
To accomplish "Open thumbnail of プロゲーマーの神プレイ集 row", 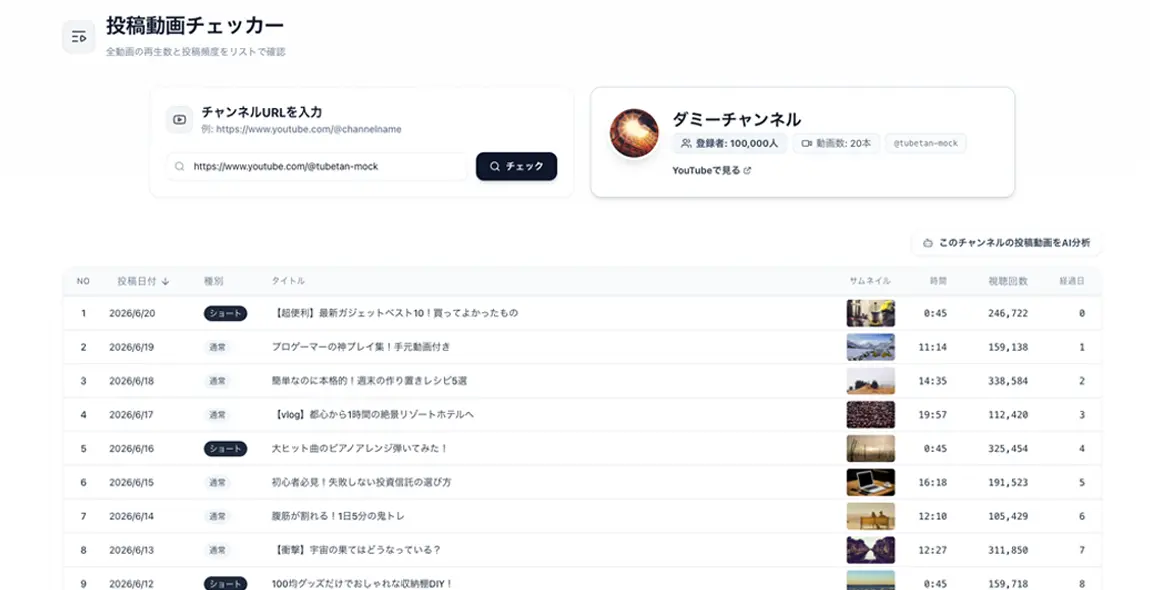I will click(x=871, y=347).
